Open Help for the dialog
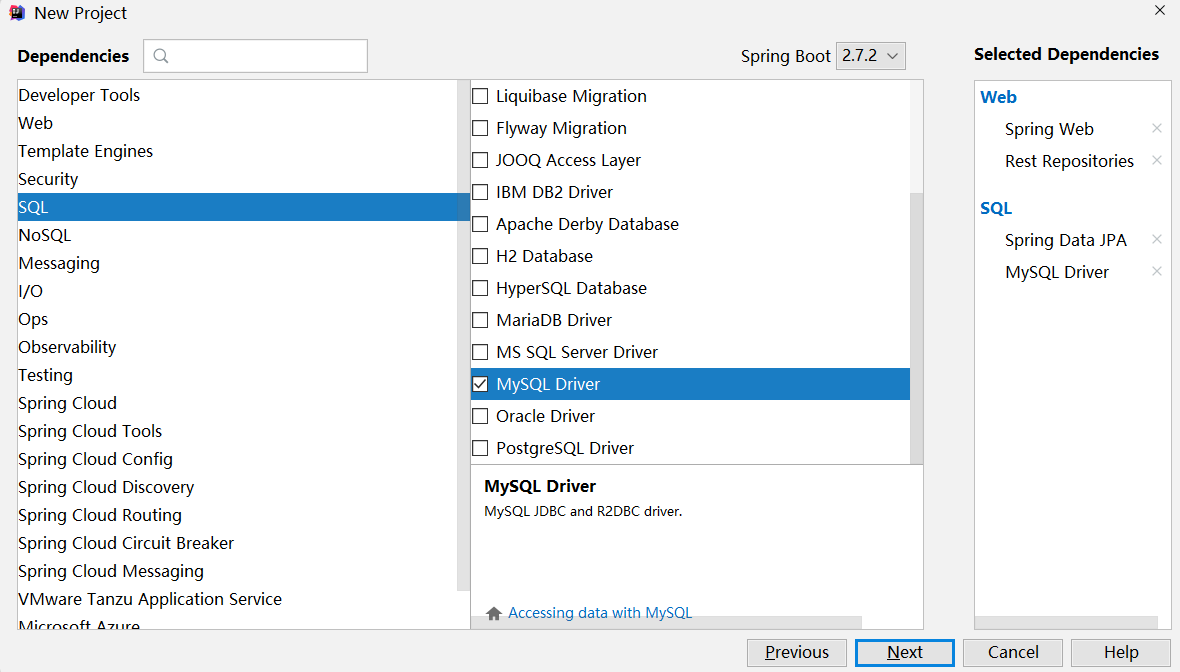1180x672 pixels. (x=1121, y=652)
